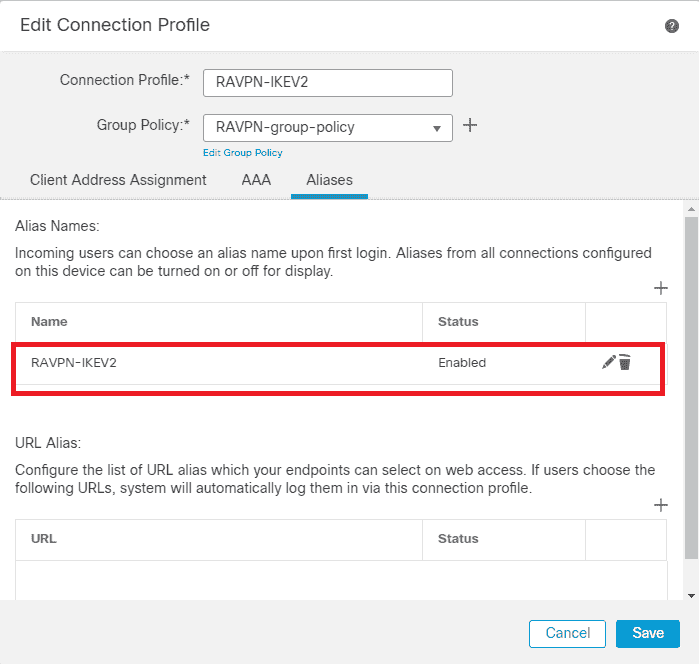
Task: Open the help question mark icon
Action: [x=671, y=26]
